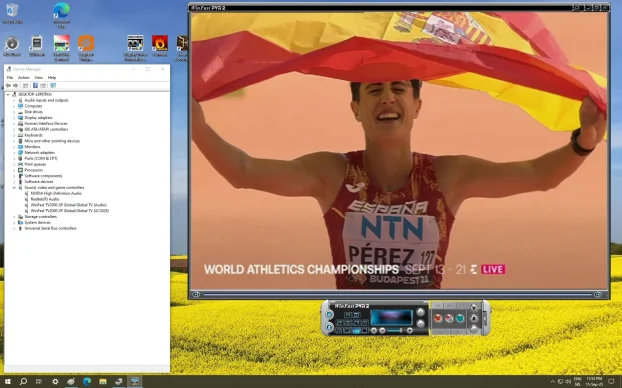Collapse the root computer node in Device Manager
Image resolution: width=622 pixels, height=388 pixels.
[8, 94]
